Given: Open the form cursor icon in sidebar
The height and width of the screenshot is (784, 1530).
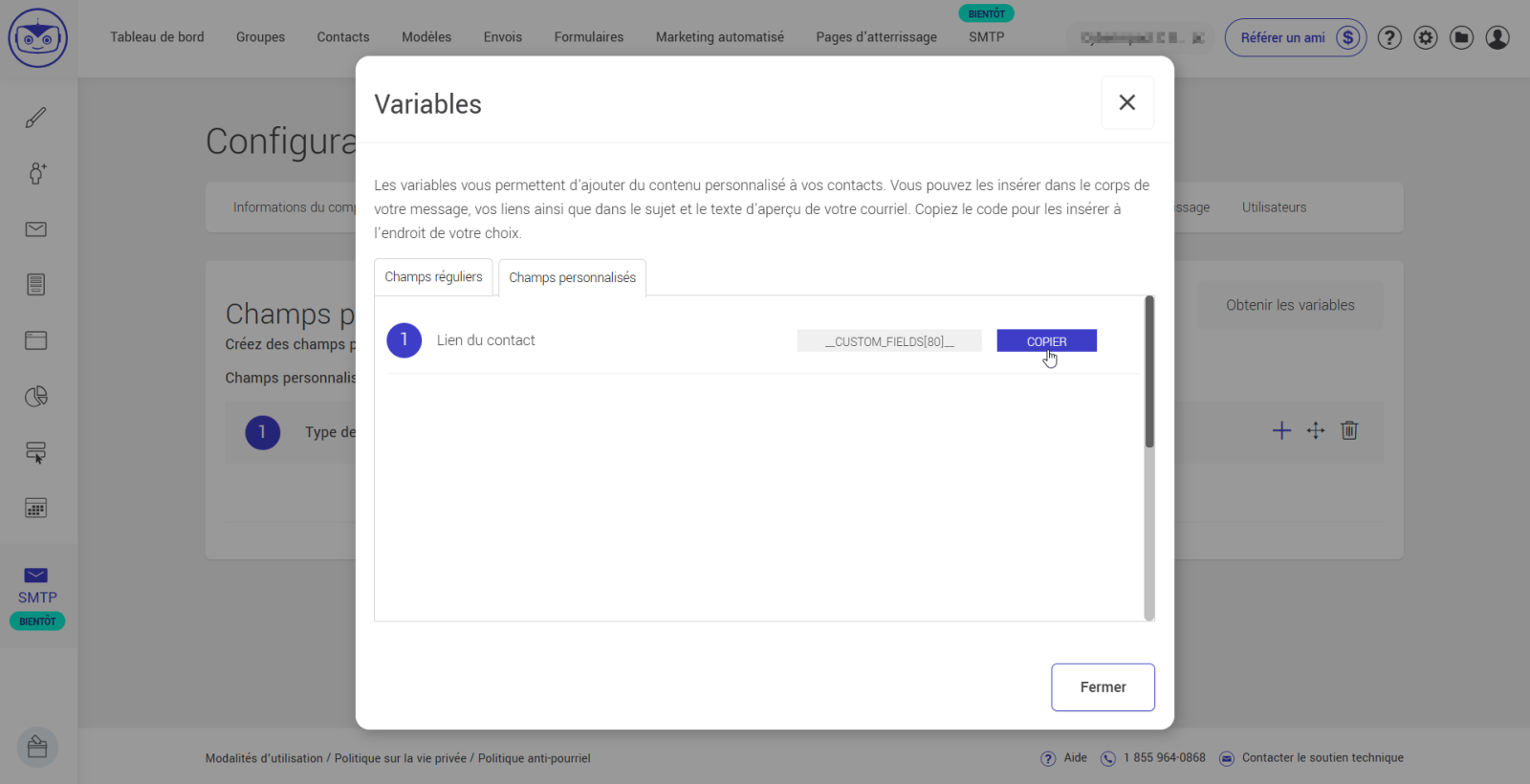Looking at the screenshot, I should (x=36, y=452).
